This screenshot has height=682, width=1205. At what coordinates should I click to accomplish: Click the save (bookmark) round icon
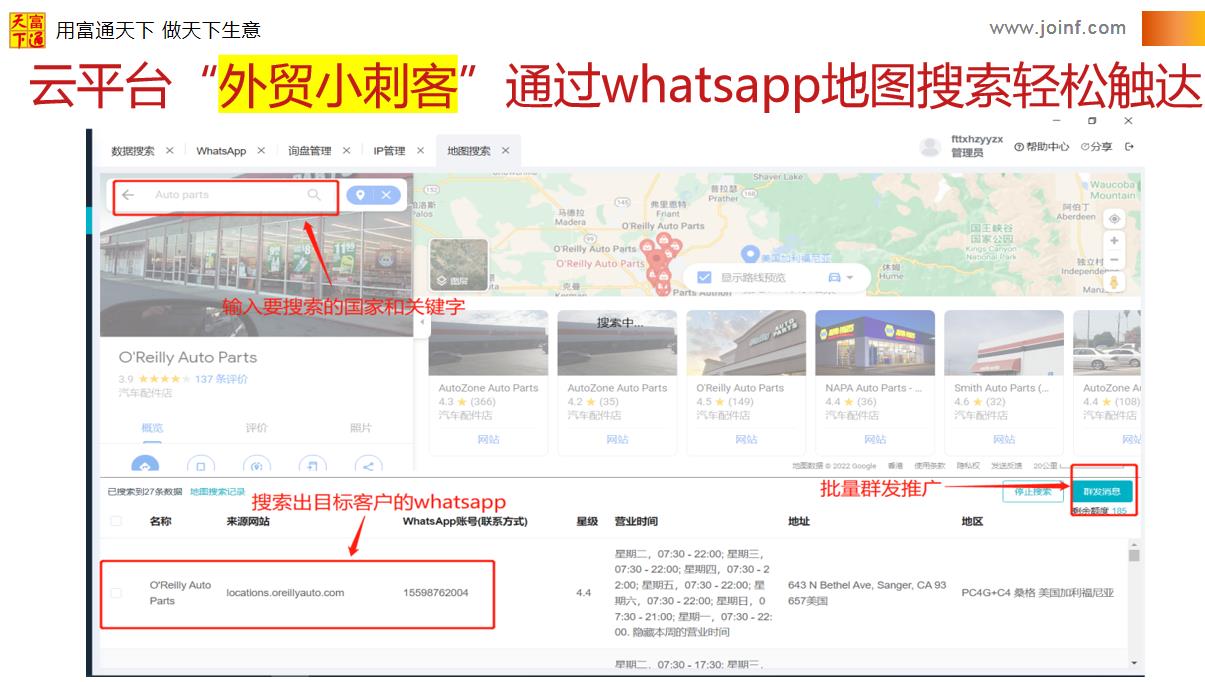(x=201, y=465)
